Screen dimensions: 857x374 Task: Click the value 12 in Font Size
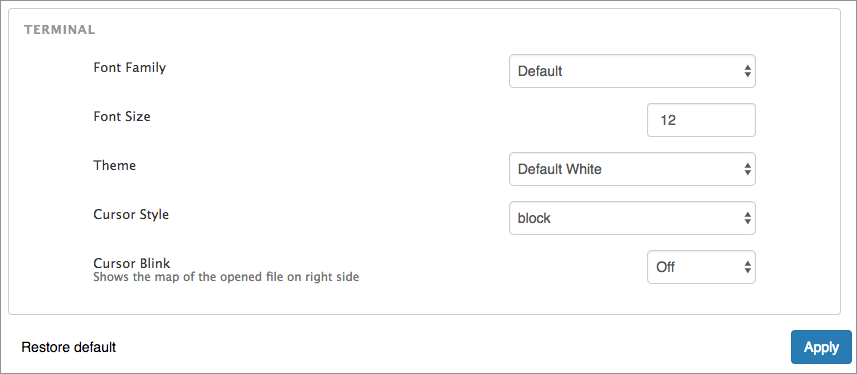point(668,120)
